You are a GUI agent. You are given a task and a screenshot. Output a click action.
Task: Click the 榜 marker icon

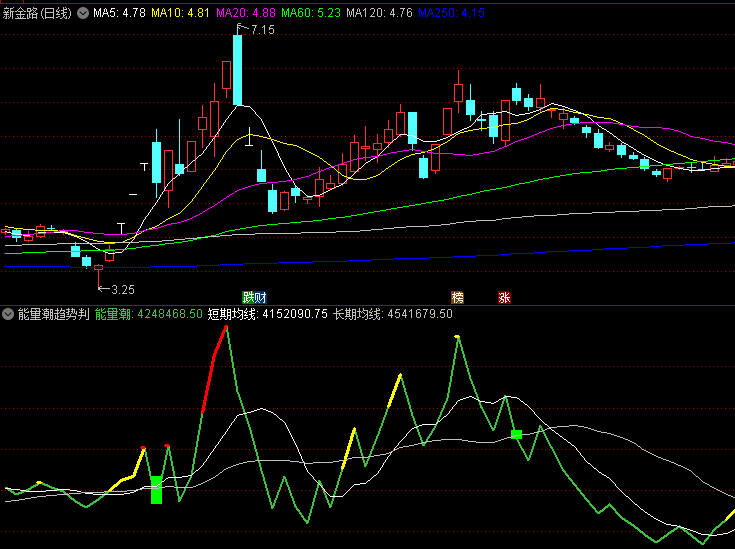click(x=458, y=297)
